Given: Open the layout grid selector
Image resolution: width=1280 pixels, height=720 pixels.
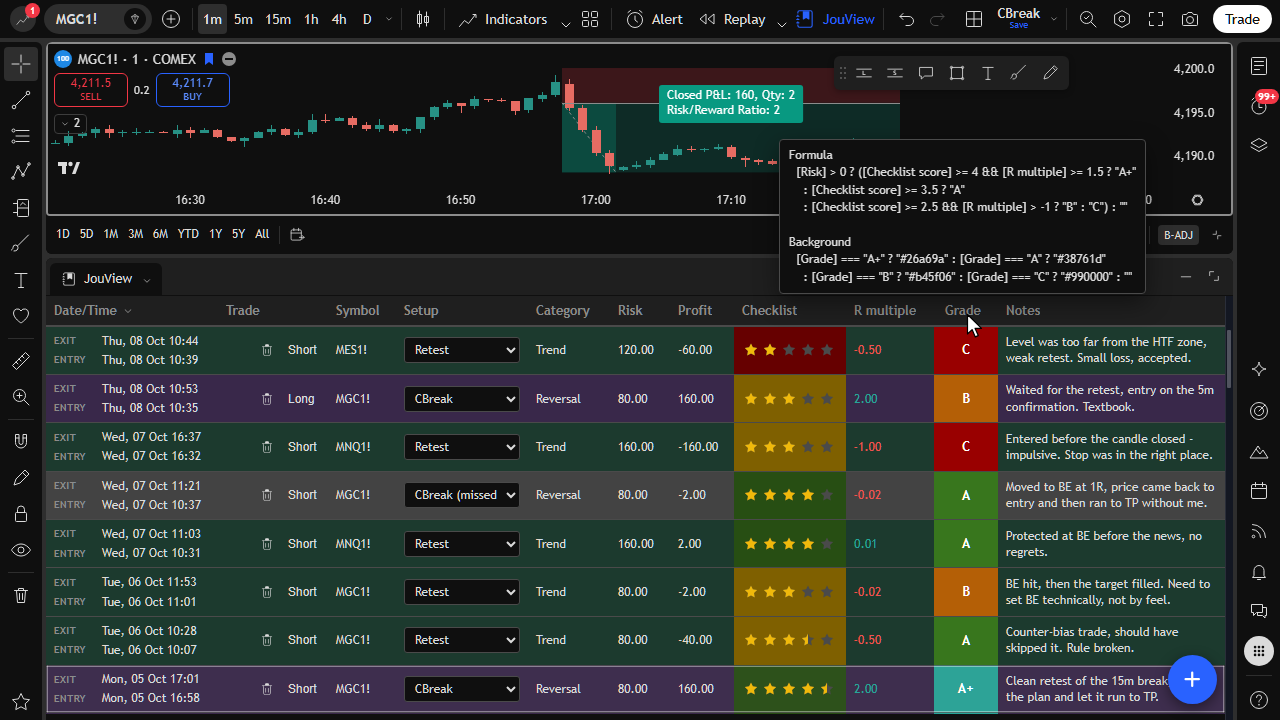Looking at the screenshot, I should tap(974, 19).
